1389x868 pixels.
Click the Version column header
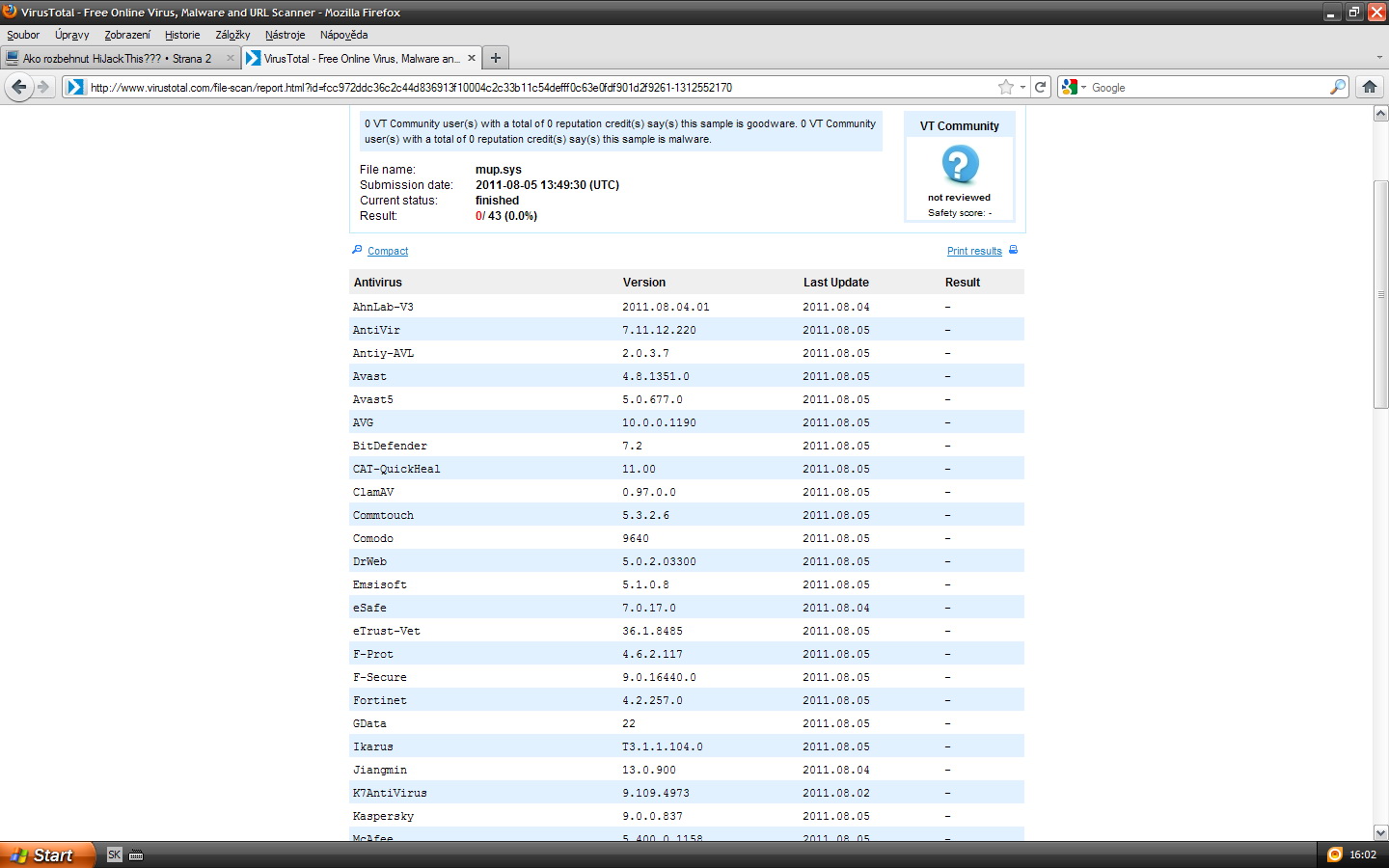(x=643, y=283)
